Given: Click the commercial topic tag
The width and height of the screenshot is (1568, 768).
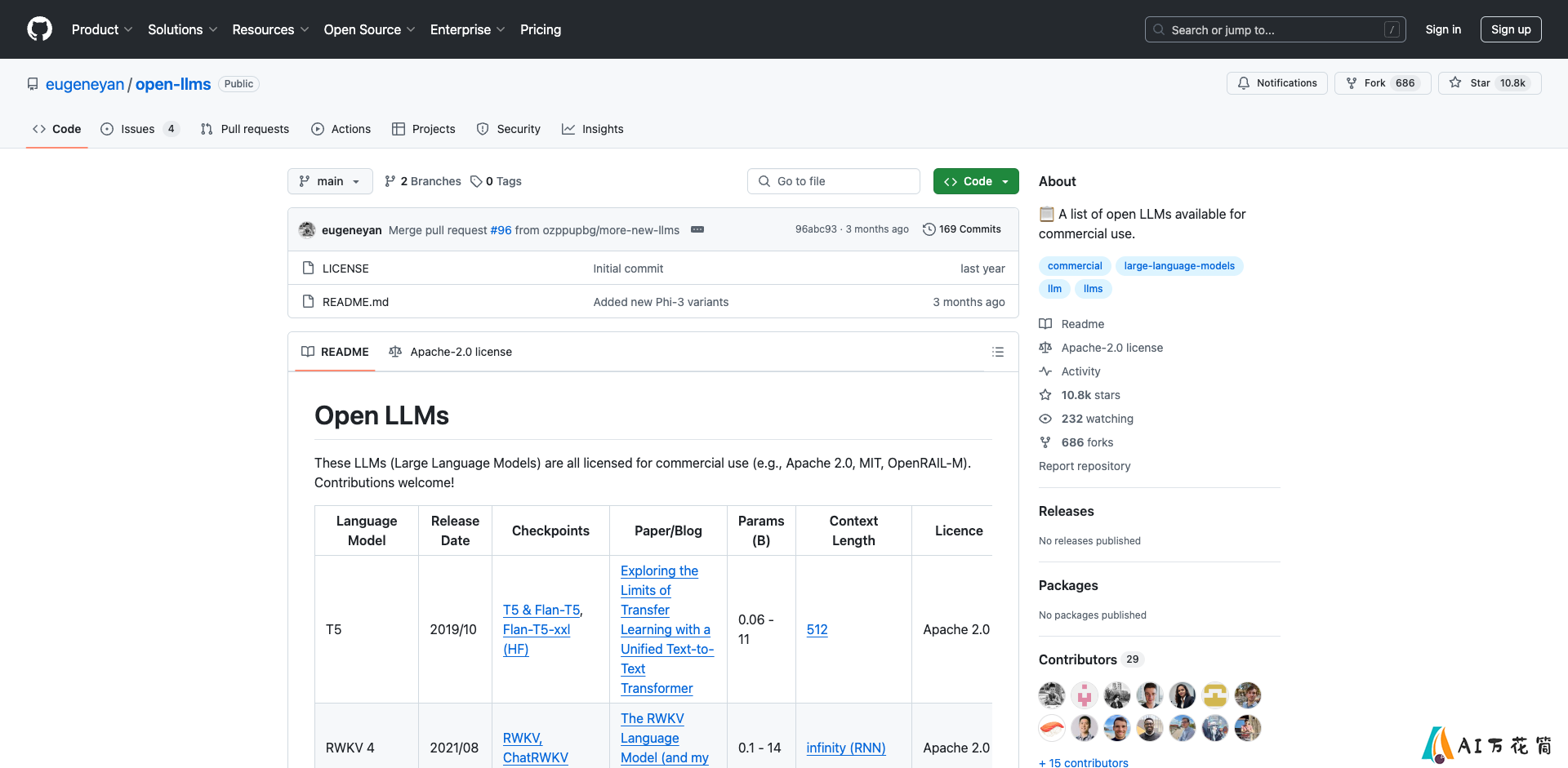Looking at the screenshot, I should (1075, 266).
